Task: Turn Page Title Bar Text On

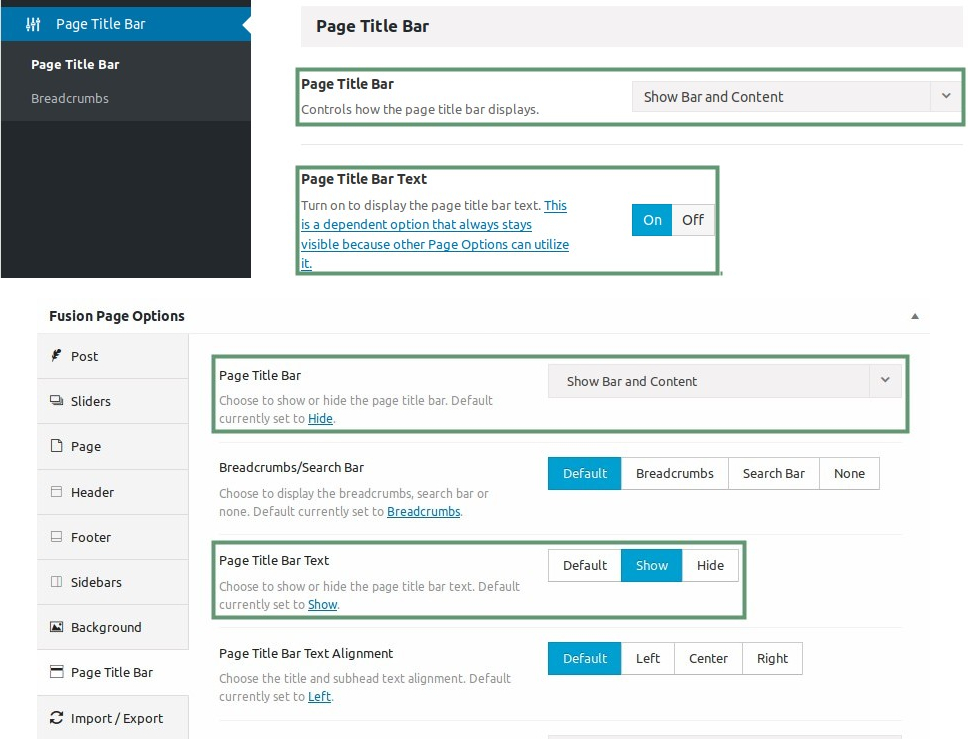Action: 652,220
